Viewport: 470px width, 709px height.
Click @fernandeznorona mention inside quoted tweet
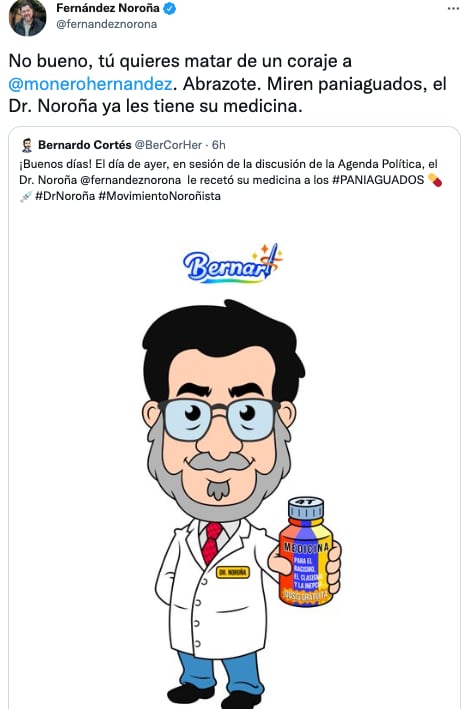(130, 180)
